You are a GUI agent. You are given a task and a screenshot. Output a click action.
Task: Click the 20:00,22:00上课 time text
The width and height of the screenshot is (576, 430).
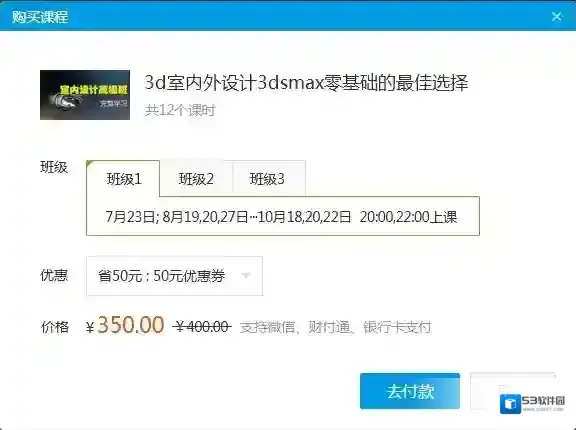408,217
